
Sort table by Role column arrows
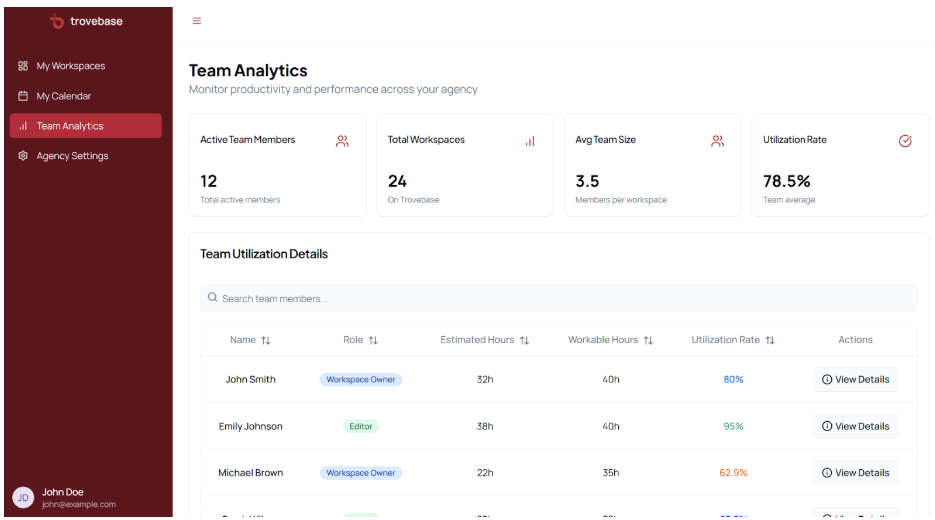pos(373,340)
